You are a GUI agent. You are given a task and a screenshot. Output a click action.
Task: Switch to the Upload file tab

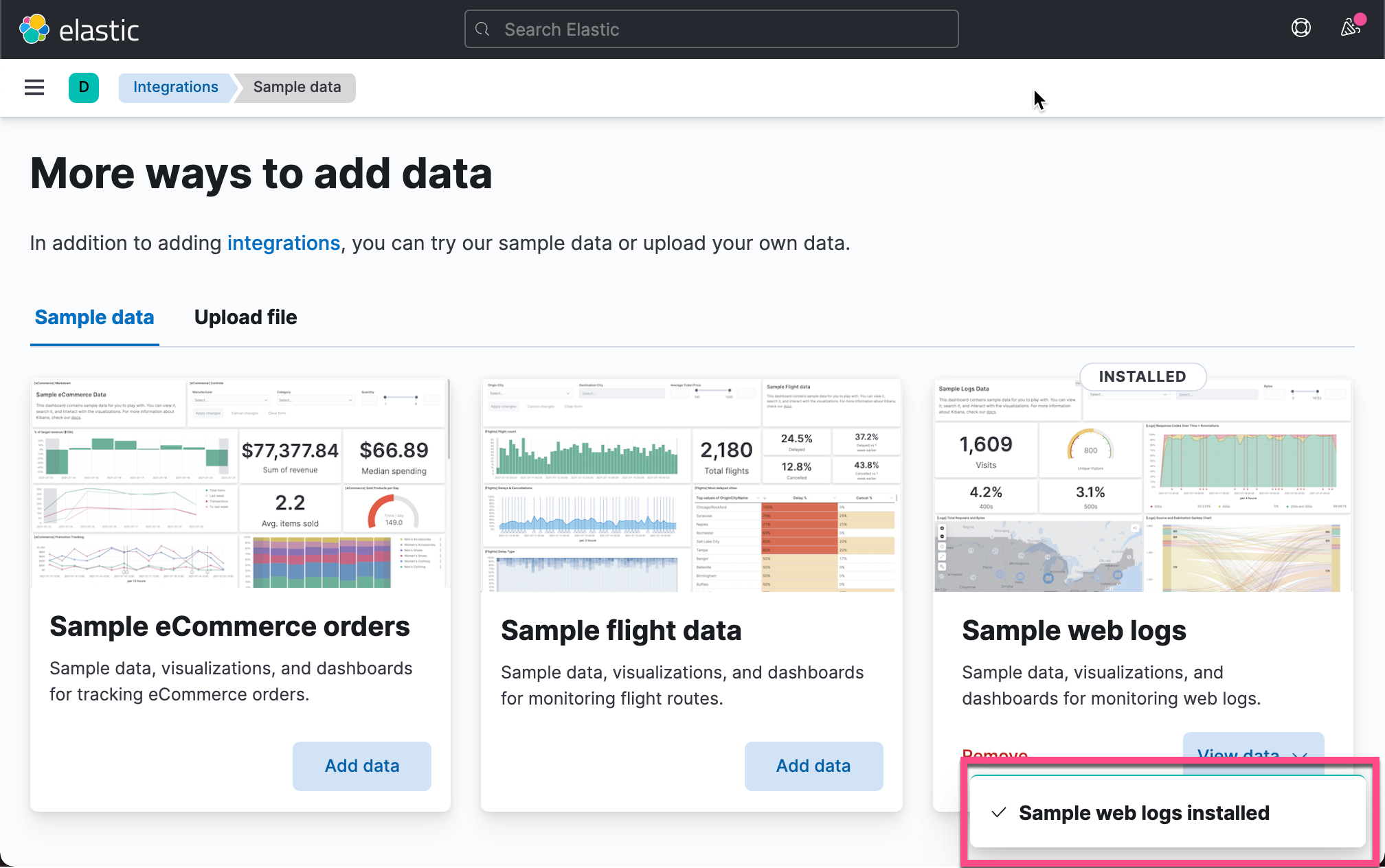click(x=245, y=317)
